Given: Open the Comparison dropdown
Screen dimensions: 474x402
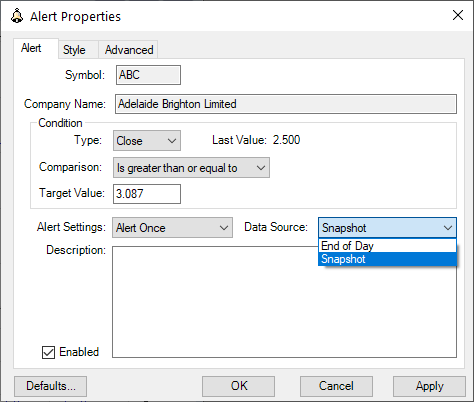Looking at the screenshot, I should coord(191,168).
